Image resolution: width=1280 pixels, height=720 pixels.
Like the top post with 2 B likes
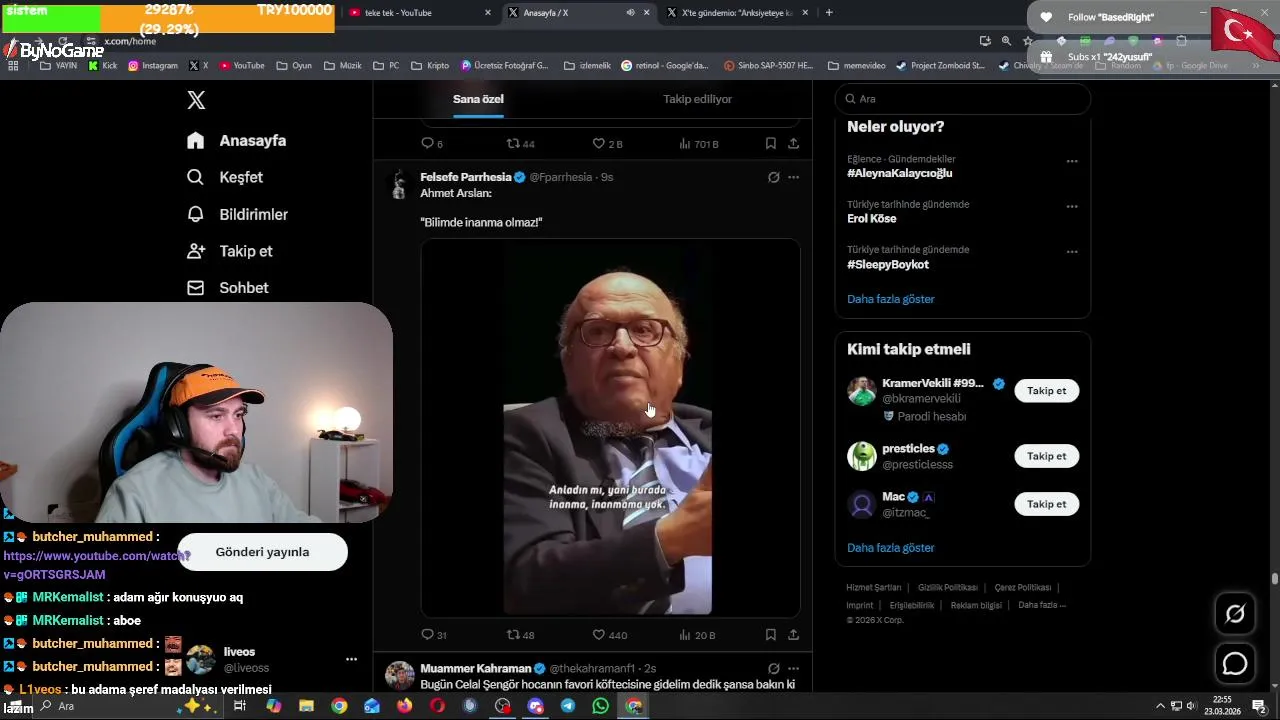point(607,144)
